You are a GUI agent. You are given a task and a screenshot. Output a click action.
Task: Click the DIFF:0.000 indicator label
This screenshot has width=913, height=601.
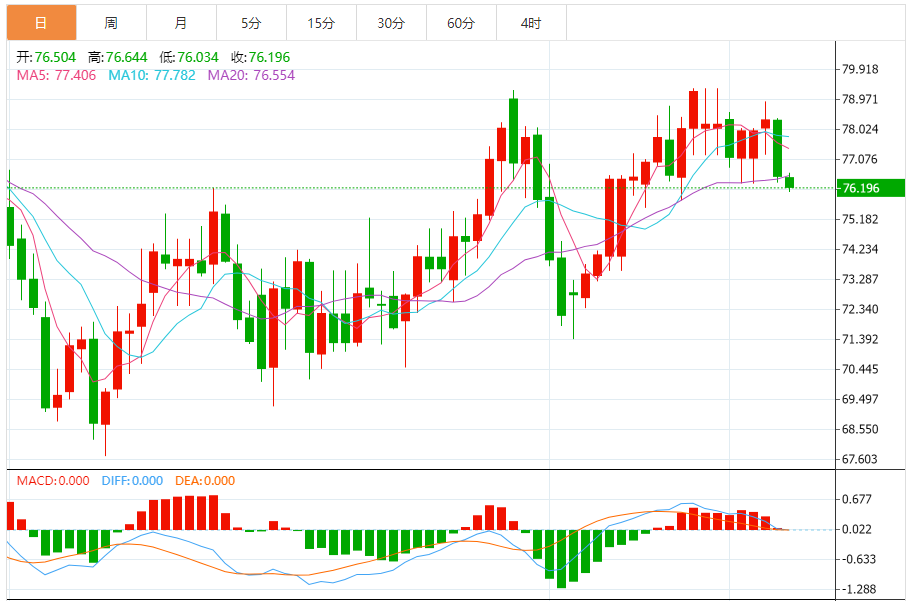point(132,480)
